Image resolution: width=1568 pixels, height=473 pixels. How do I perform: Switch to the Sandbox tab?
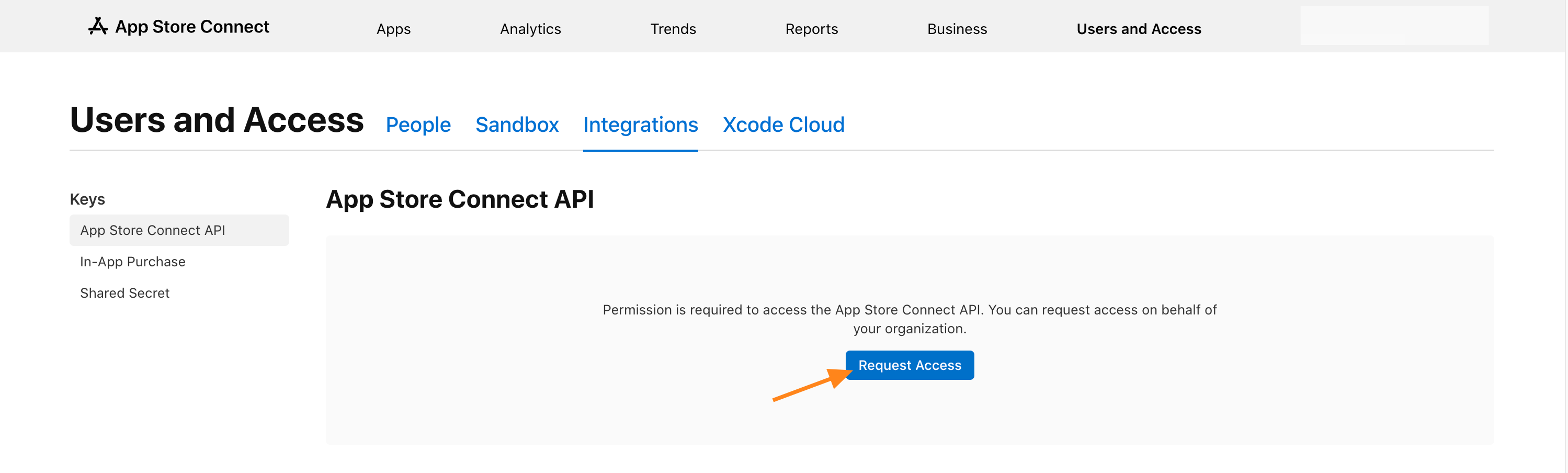pos(517,124)
